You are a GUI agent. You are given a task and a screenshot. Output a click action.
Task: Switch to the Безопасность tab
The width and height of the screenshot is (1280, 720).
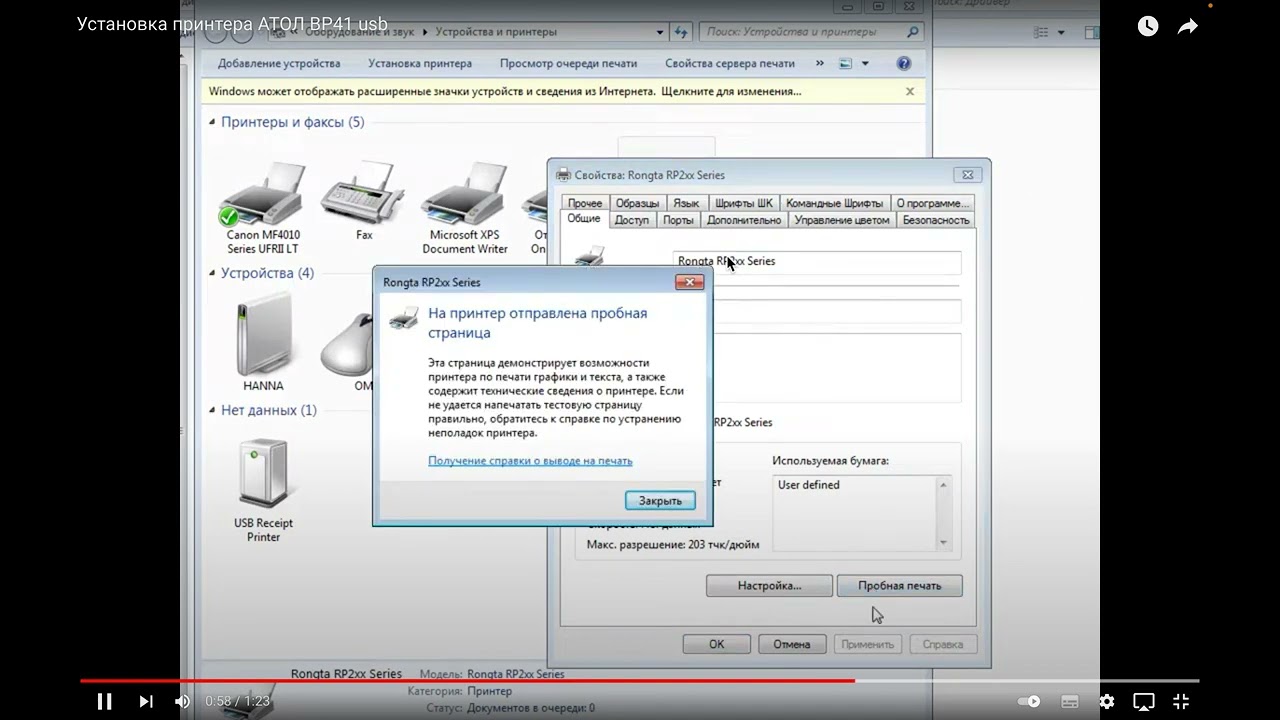pyautogui.click(x=936, y=220)
